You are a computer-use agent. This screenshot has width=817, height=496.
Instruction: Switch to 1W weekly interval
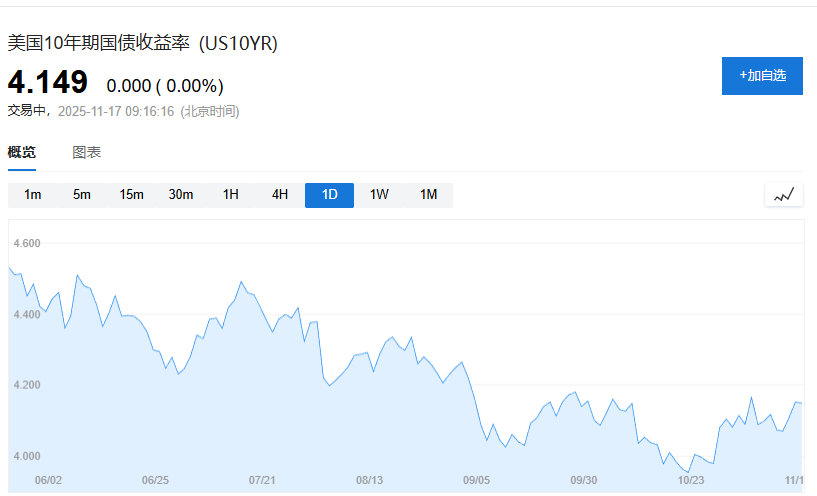coord(379,195)
